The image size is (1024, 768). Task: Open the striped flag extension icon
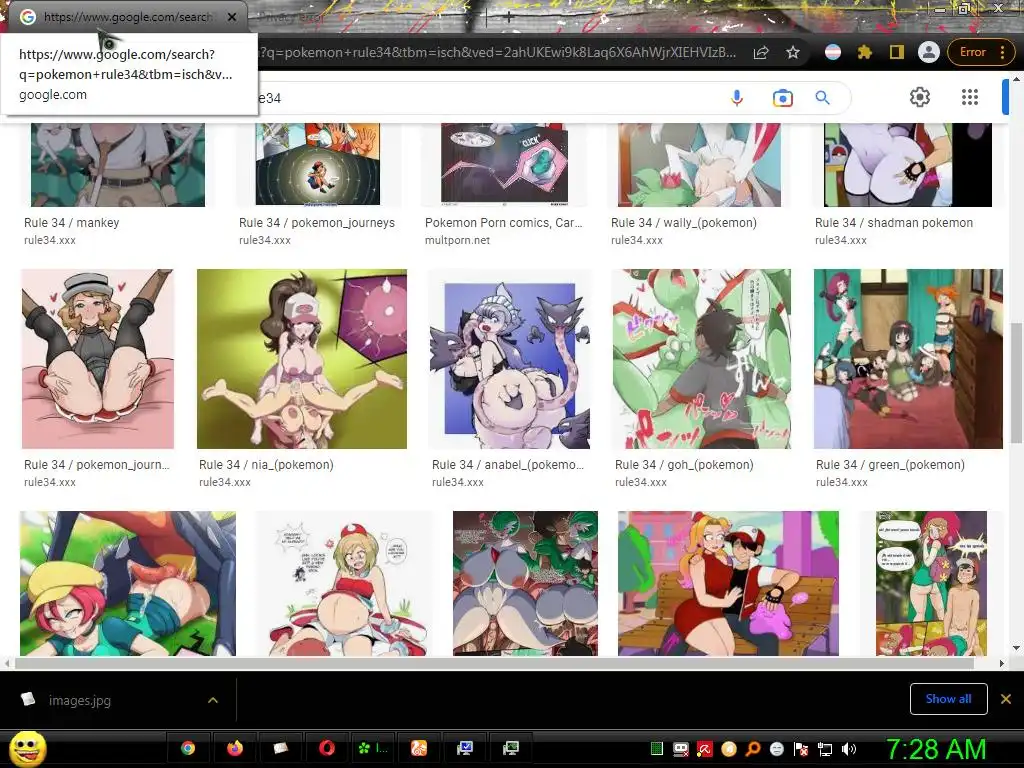833,52
